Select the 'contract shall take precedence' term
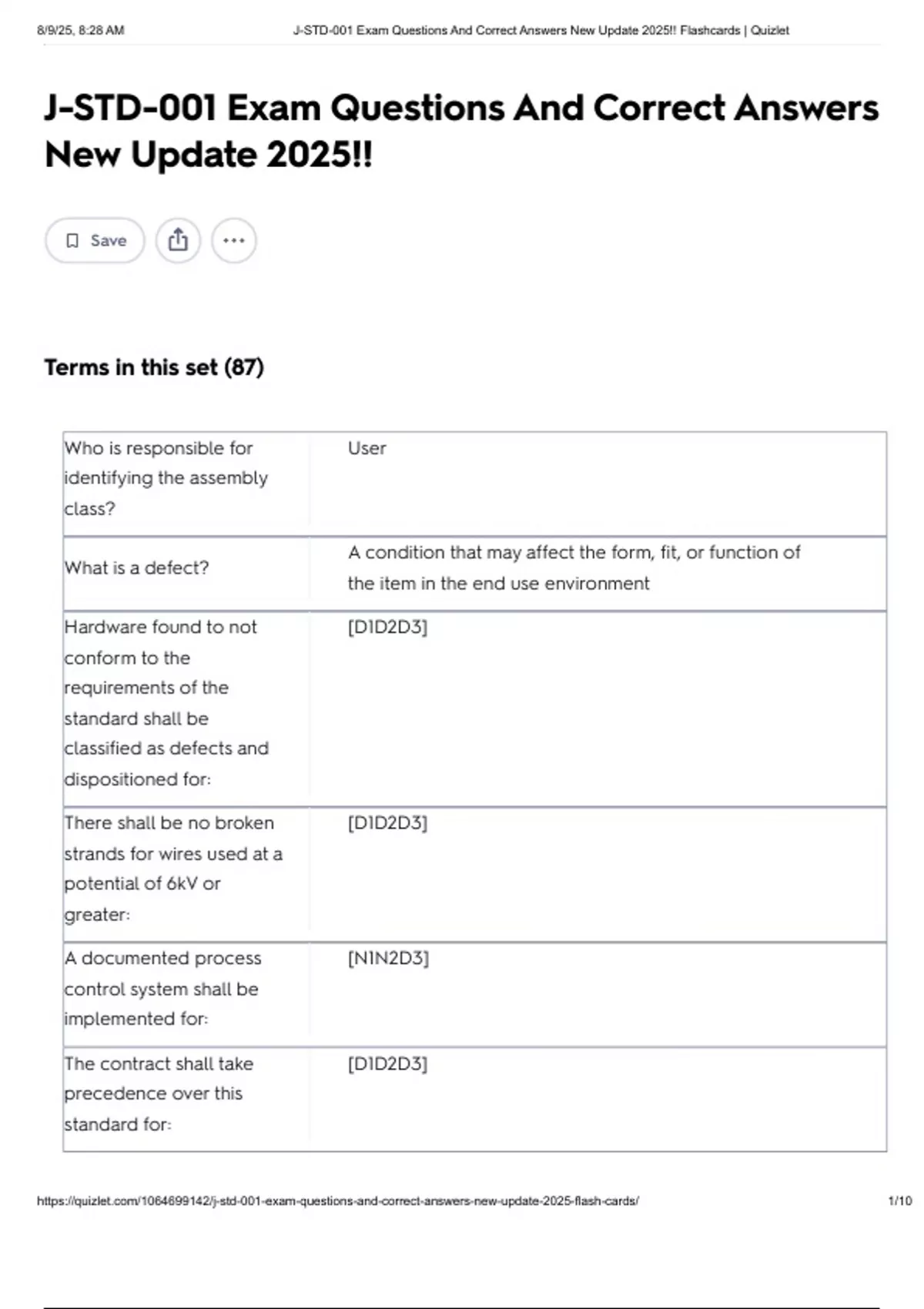Viewport: 924px width, 1309px height. point(158,1094)
